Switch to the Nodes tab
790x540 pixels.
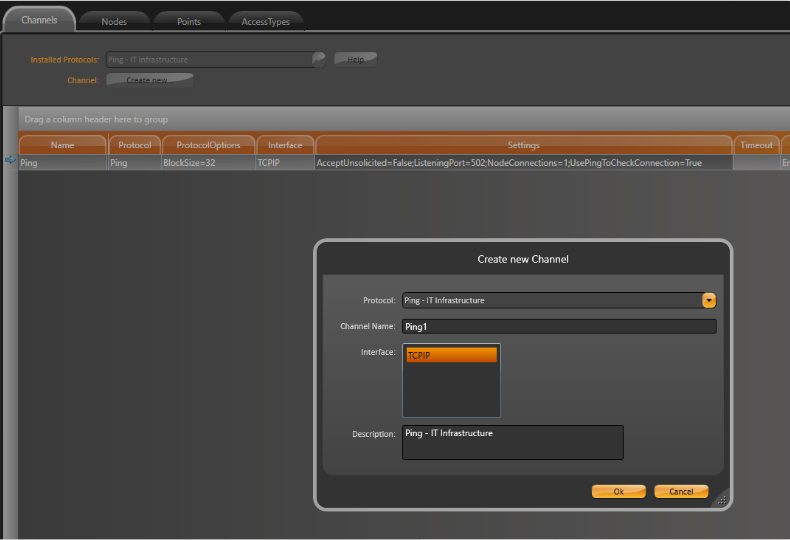tap(114, 21)
